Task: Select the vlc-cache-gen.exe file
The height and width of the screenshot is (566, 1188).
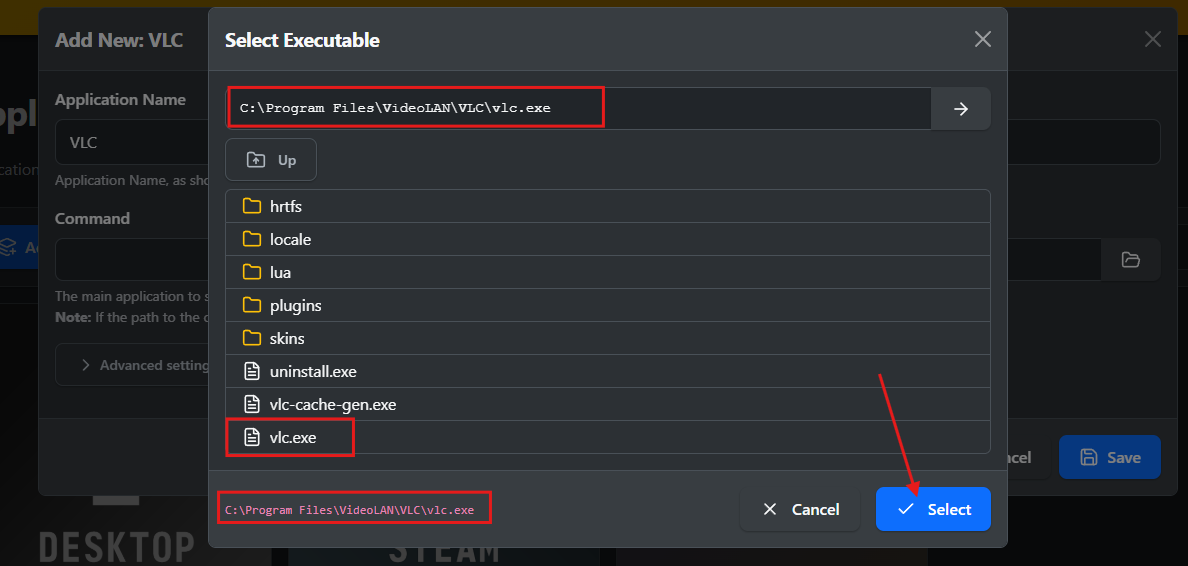Action: pos(608,405)
